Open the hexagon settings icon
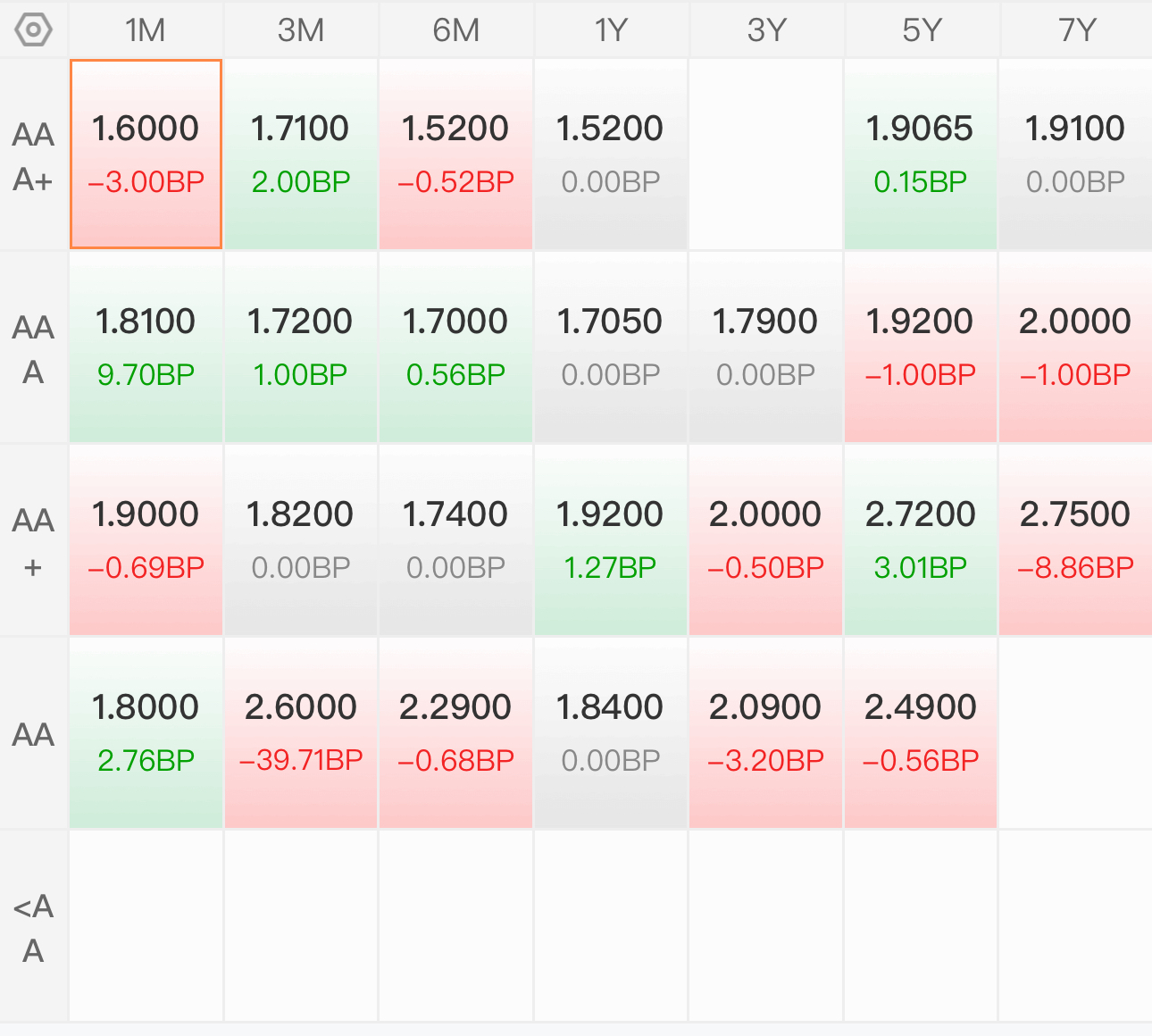 point(34,30)
